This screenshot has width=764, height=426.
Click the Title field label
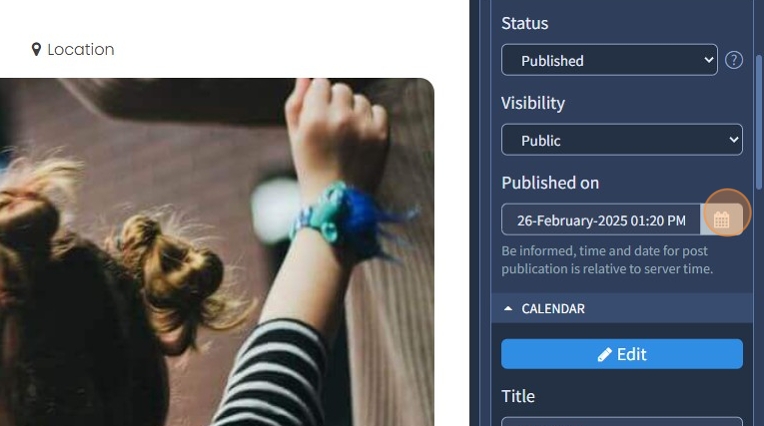pyautogui.click(x=518, y=396)
